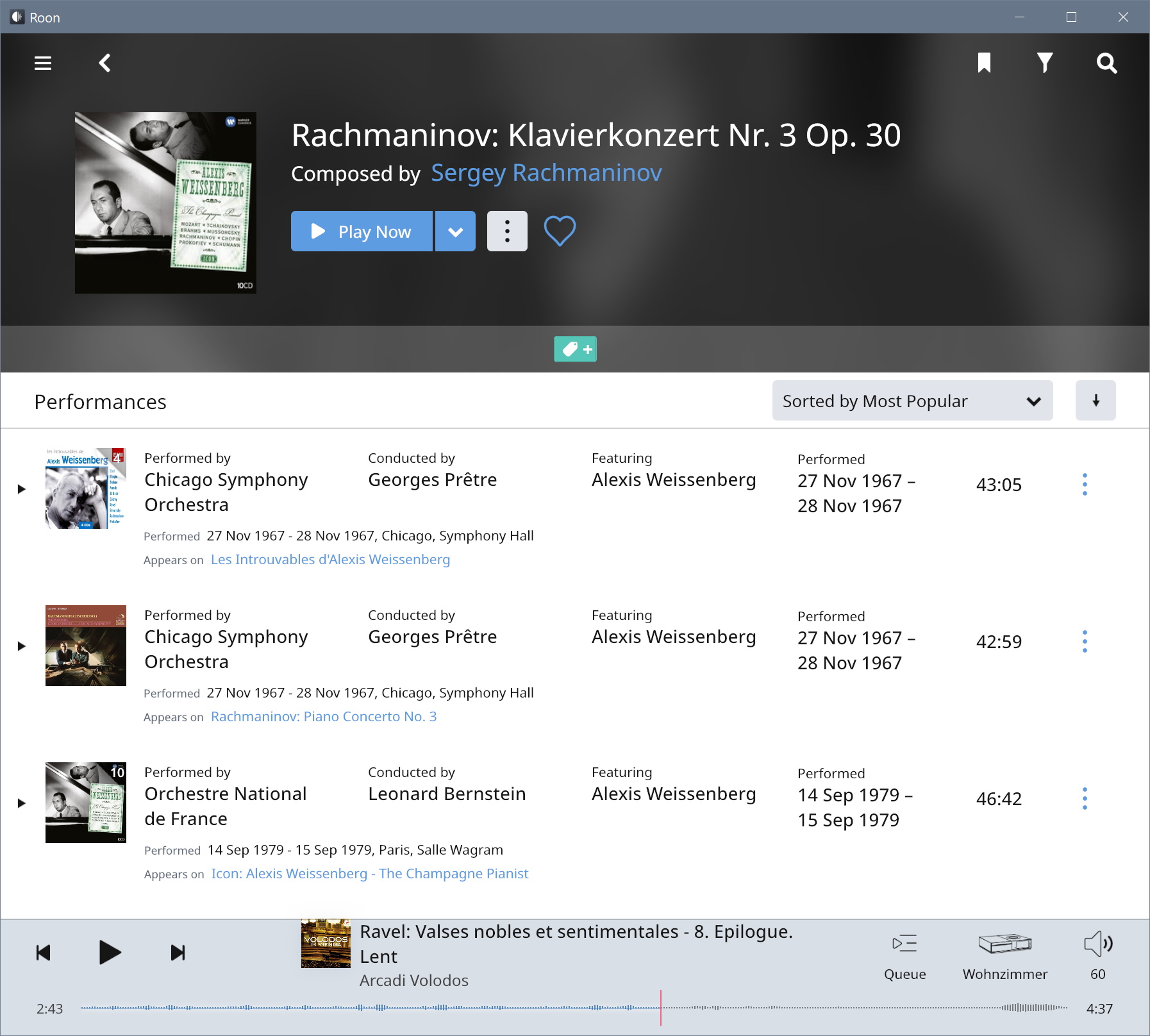Reverse sort order with the down arrow
Image resolution: width=1150 pixels, height=1036 pixels.
(1096, 401)
